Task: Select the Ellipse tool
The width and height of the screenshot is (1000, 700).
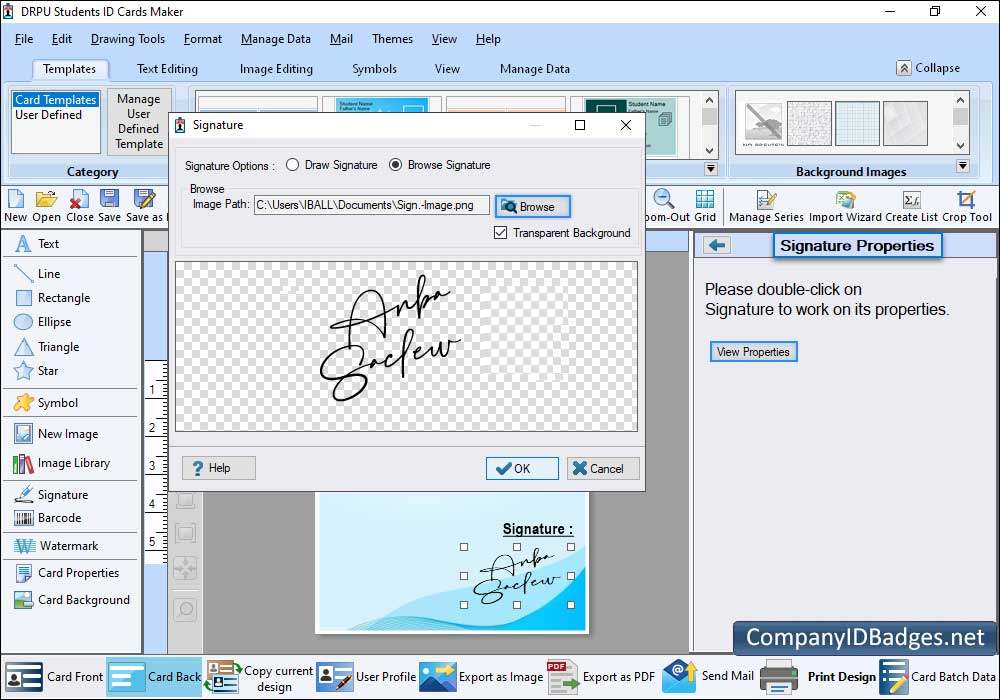Action: (x=43, y=322)
